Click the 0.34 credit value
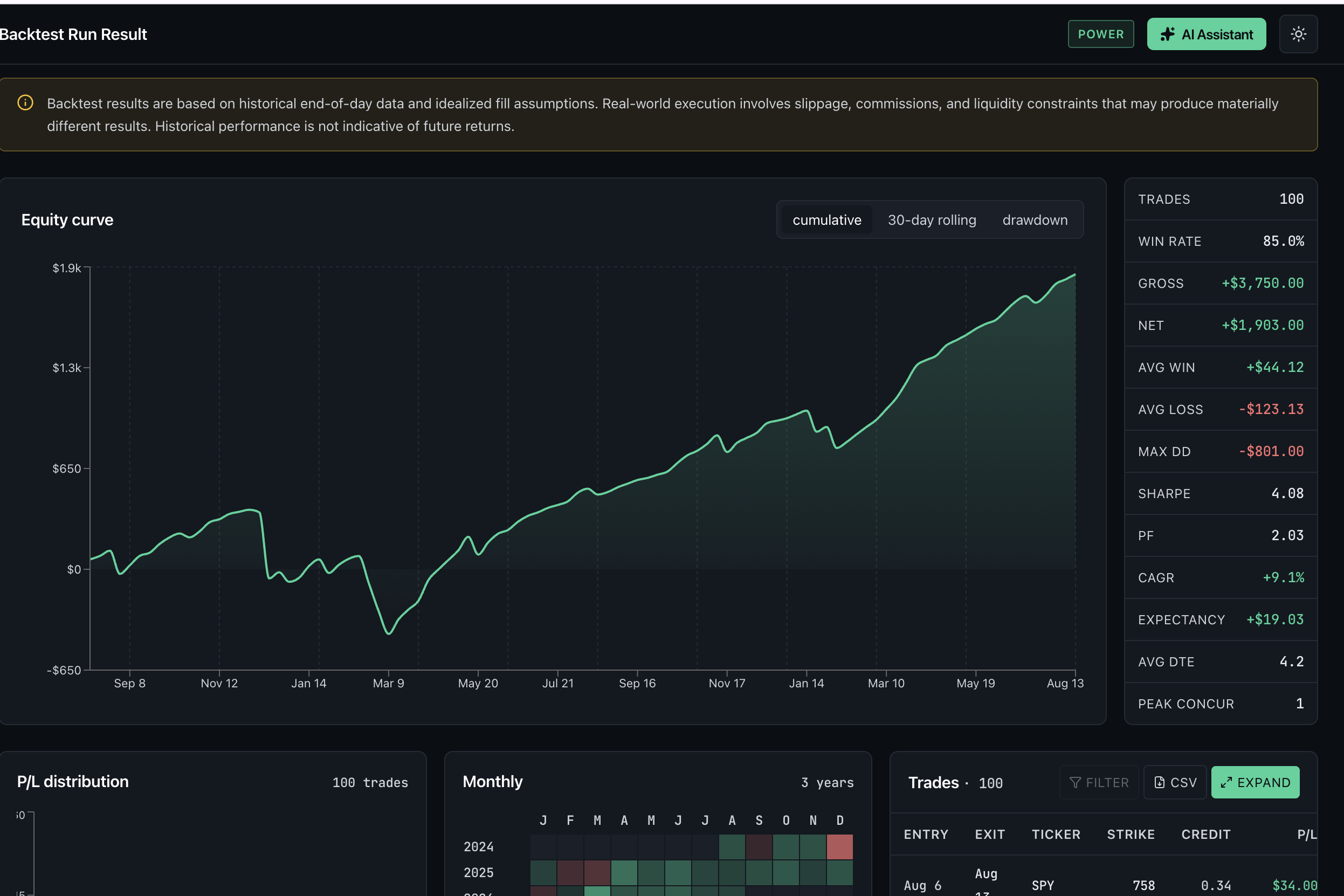 pos(1216,885)
